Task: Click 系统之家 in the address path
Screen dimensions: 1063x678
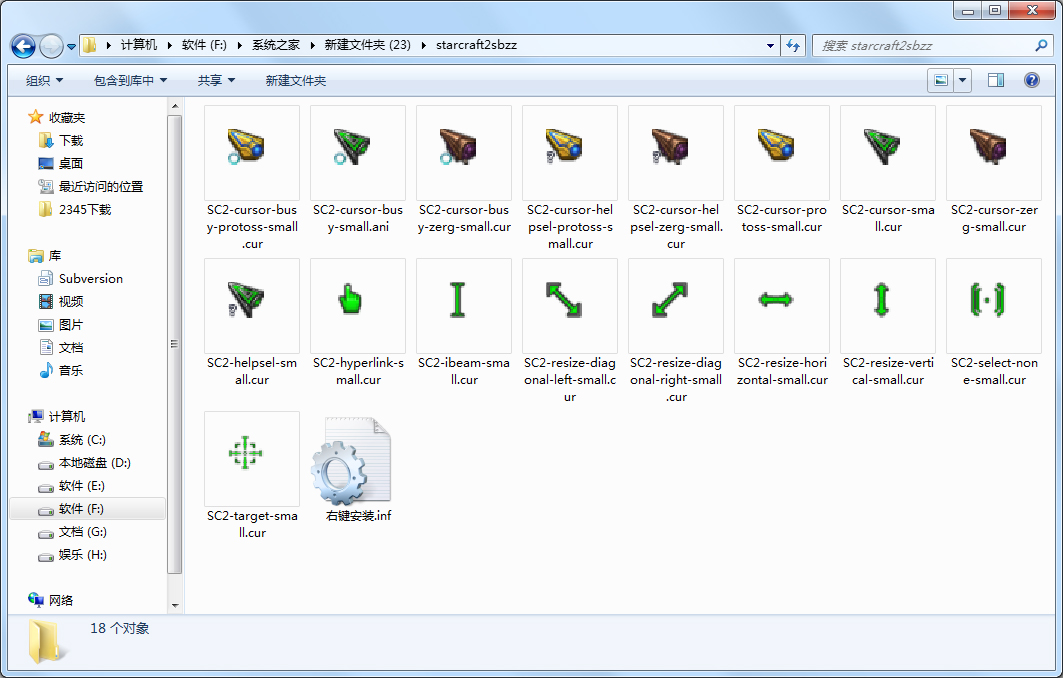Action: pos(275,45)
